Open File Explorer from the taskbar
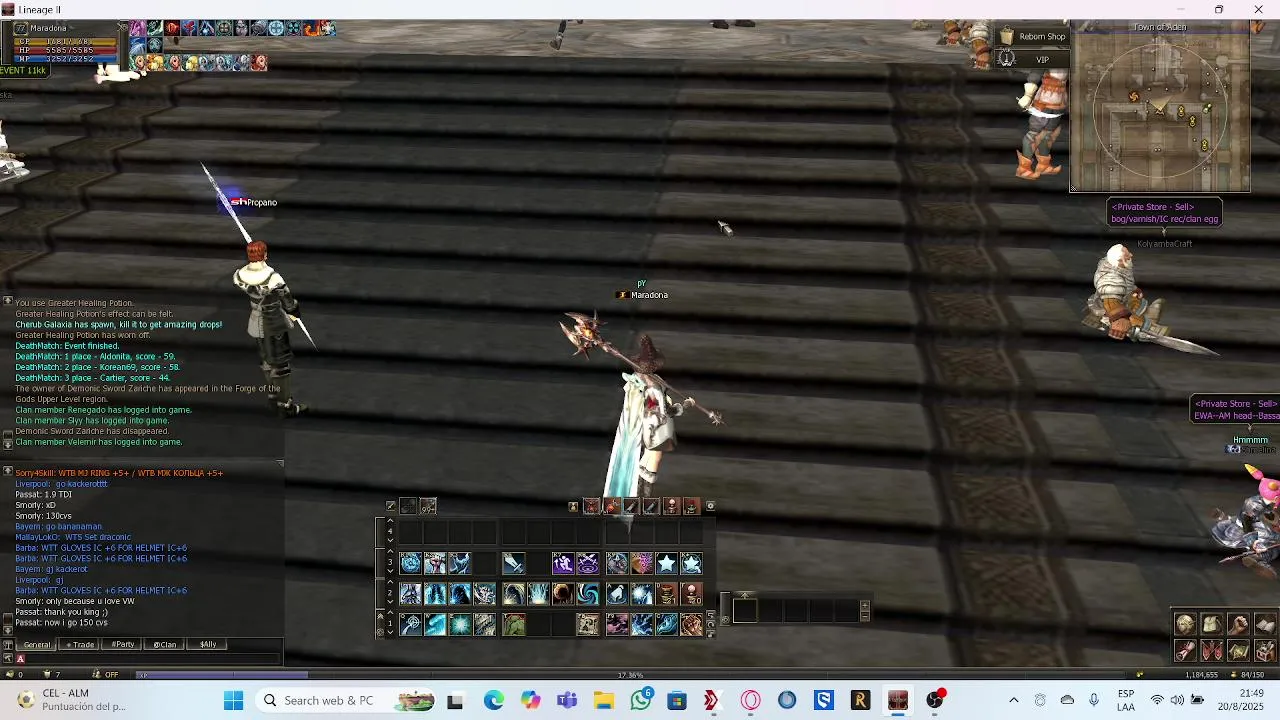This screenshot has height=720, width=1280. pyautogui.click(x=604, y=700)
